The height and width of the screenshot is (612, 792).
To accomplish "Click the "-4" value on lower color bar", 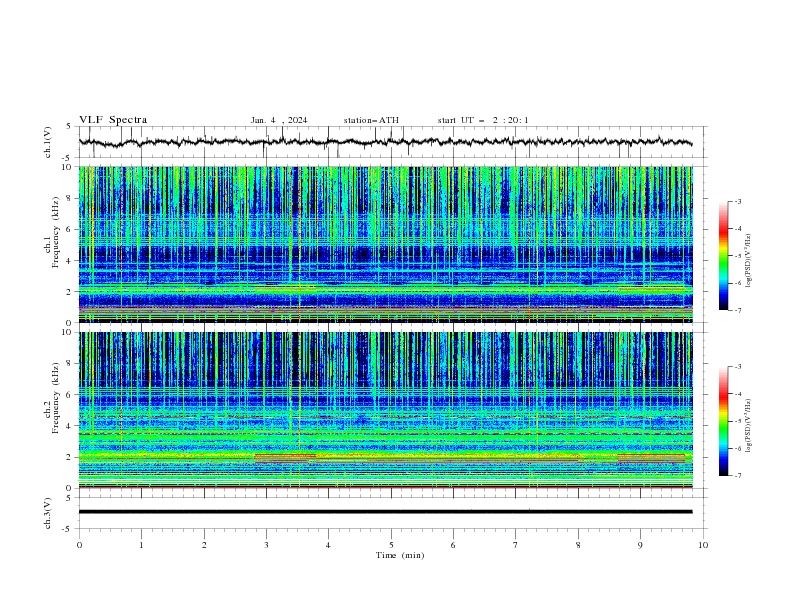I will pyautogui.click(x=737, y=394).
